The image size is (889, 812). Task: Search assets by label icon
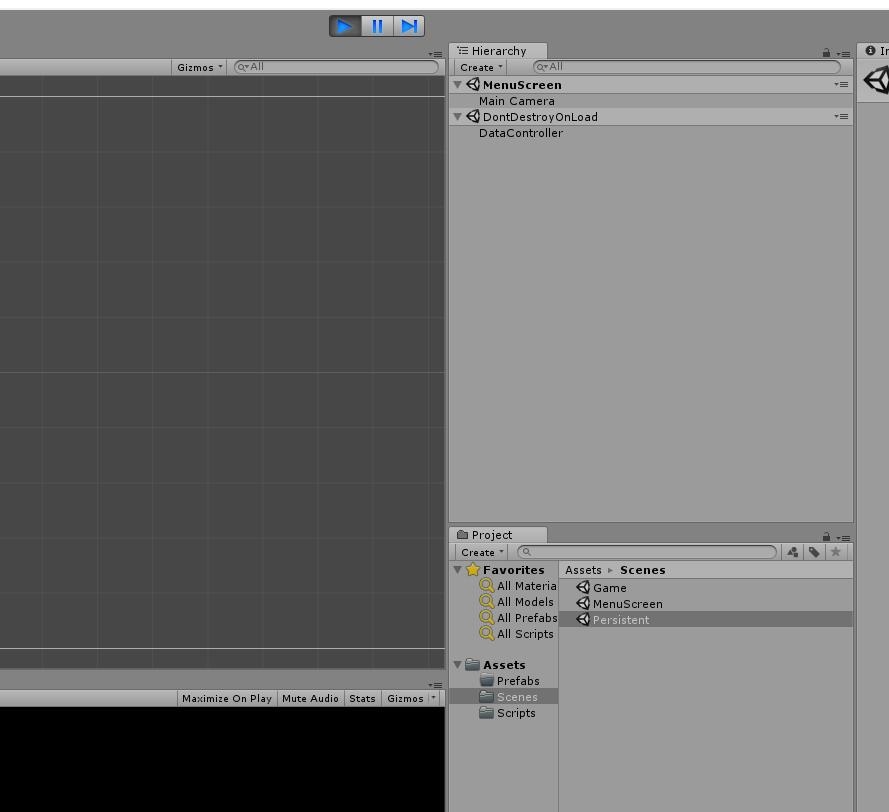click(x=814, y=552)
